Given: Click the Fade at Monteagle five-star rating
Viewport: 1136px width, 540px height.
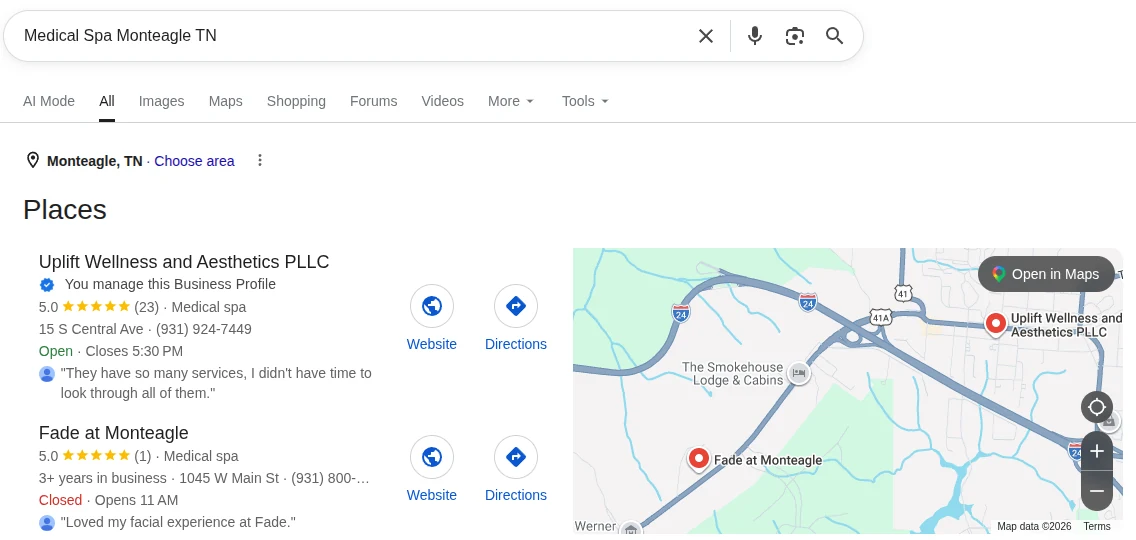Looking at the screenshot, I should click(x=95, y=456).
